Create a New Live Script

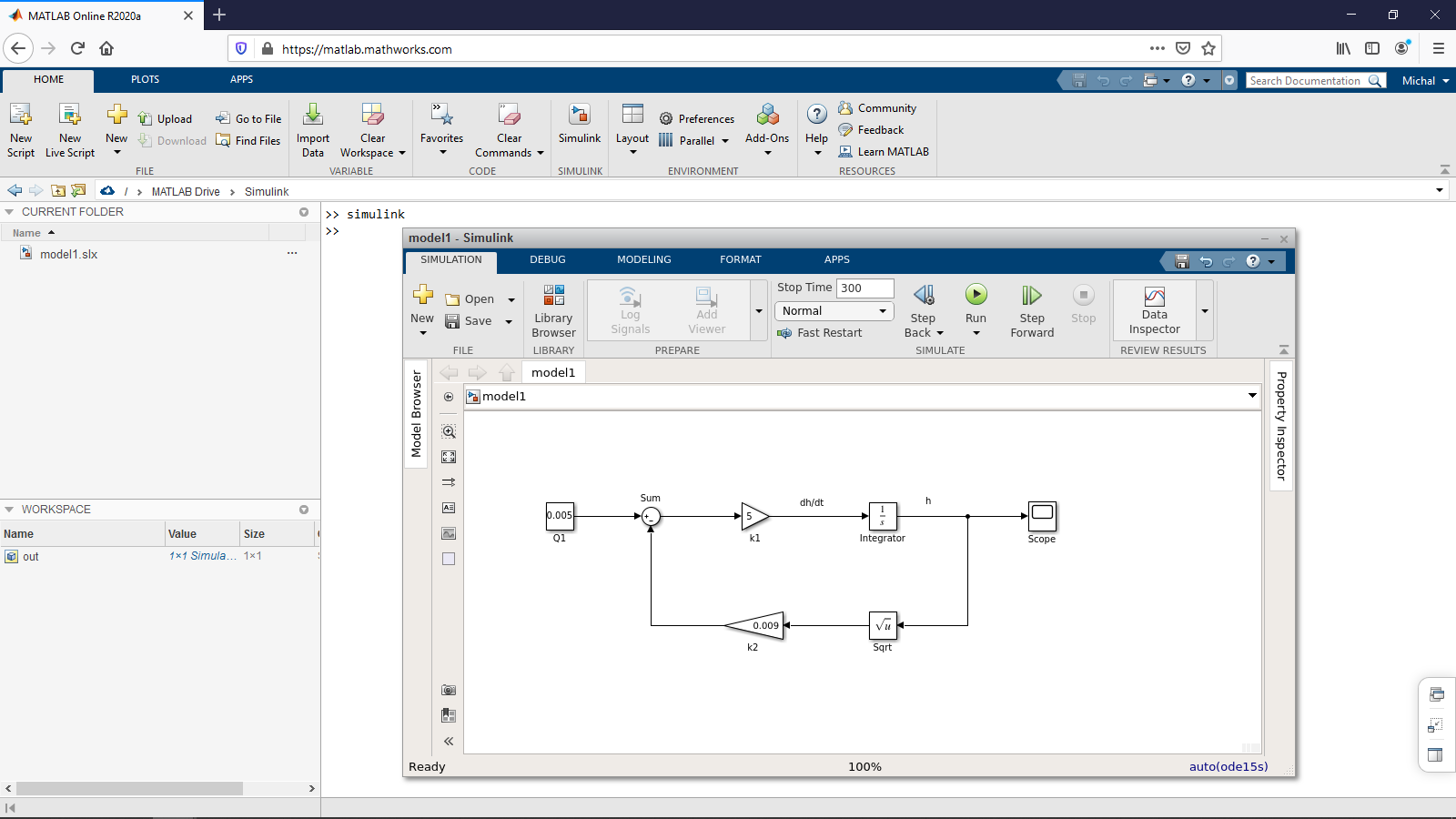[x=70, y=130]
